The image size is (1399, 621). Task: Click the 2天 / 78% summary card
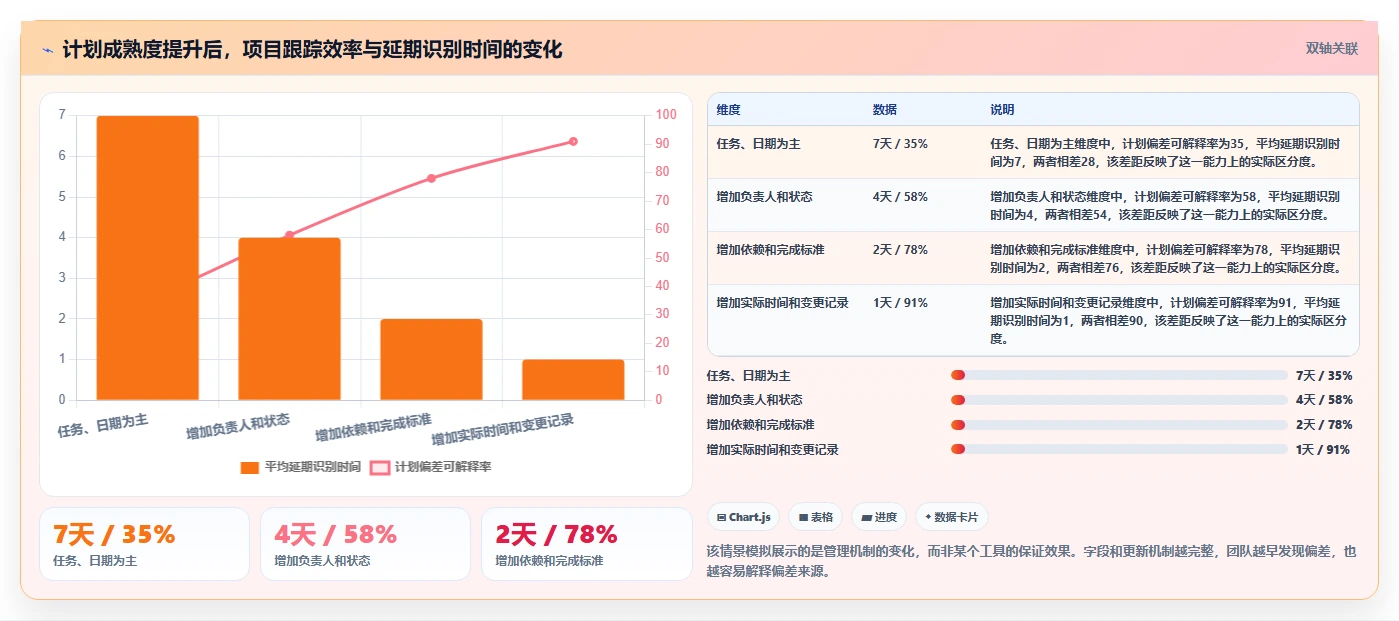coord(586,544)
